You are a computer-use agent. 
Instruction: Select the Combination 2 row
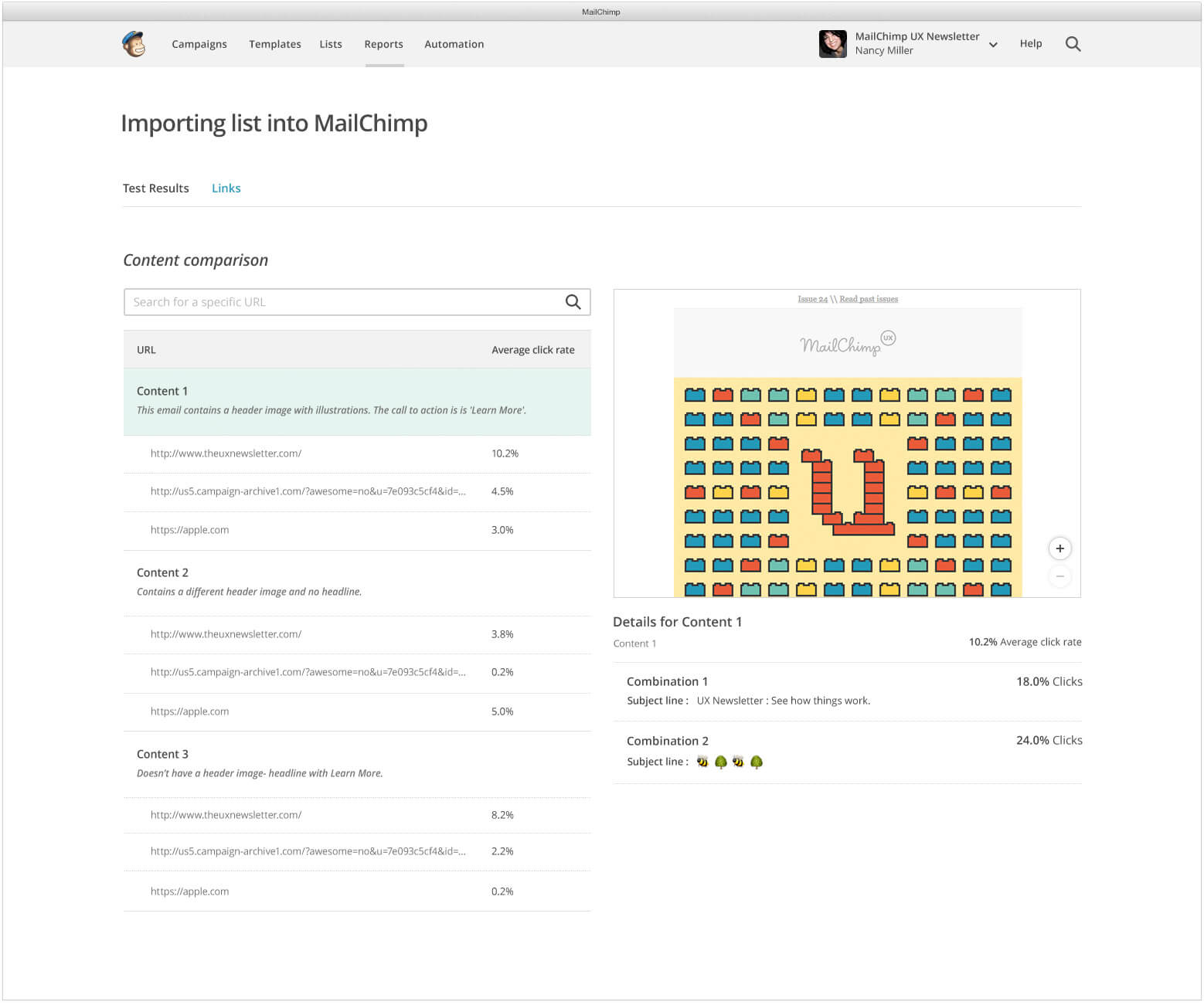(x=848, y=752)
